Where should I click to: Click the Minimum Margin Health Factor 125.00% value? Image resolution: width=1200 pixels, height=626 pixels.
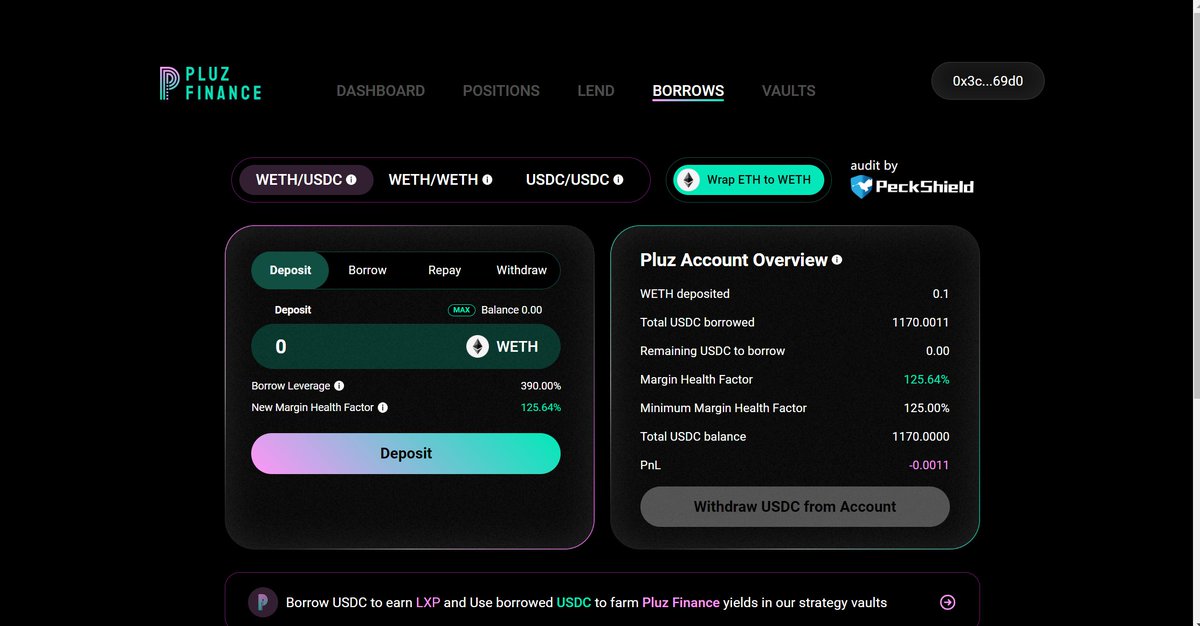pos(927,408)
